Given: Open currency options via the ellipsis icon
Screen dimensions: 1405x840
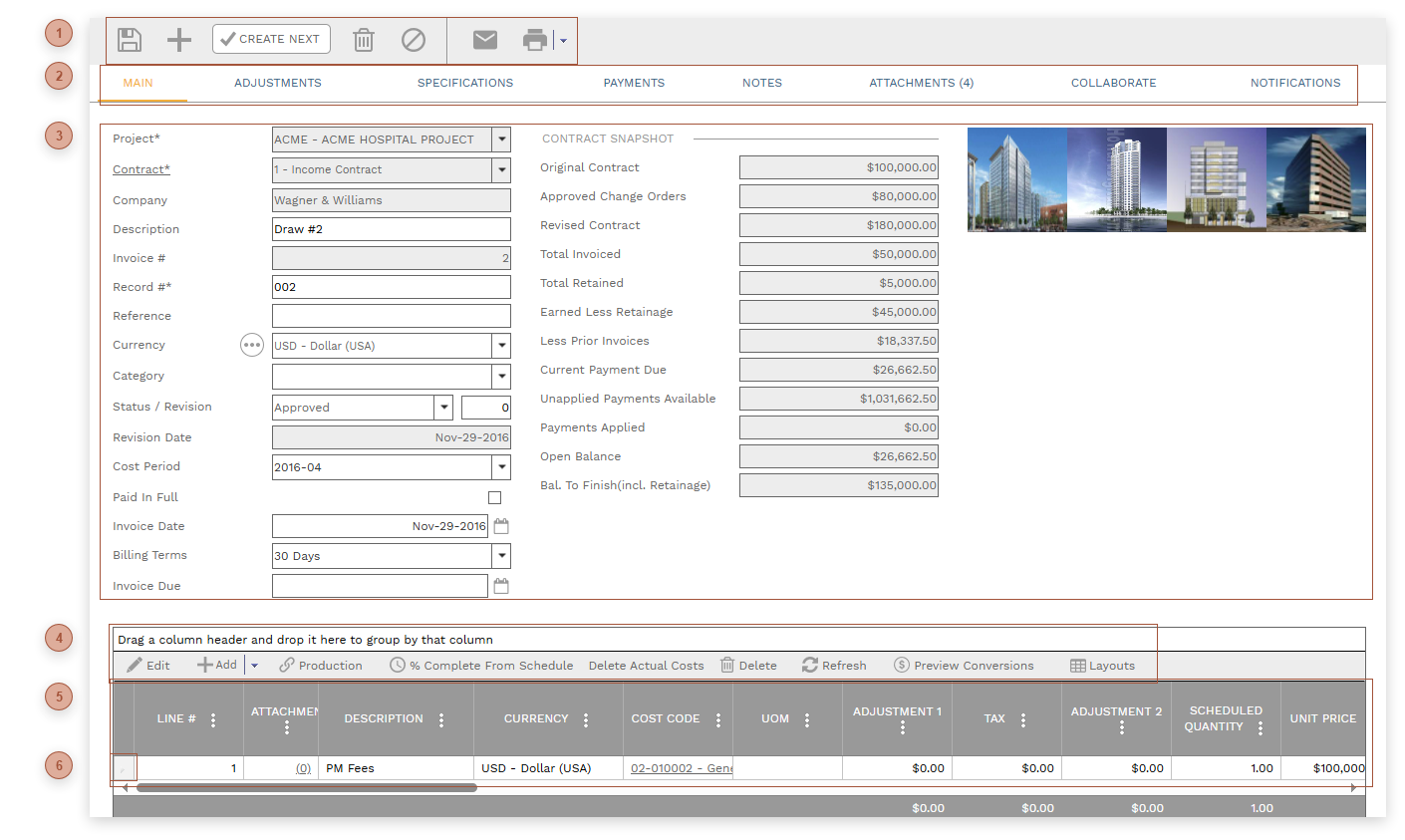Looking at the screenshot, I should (252, 345).
